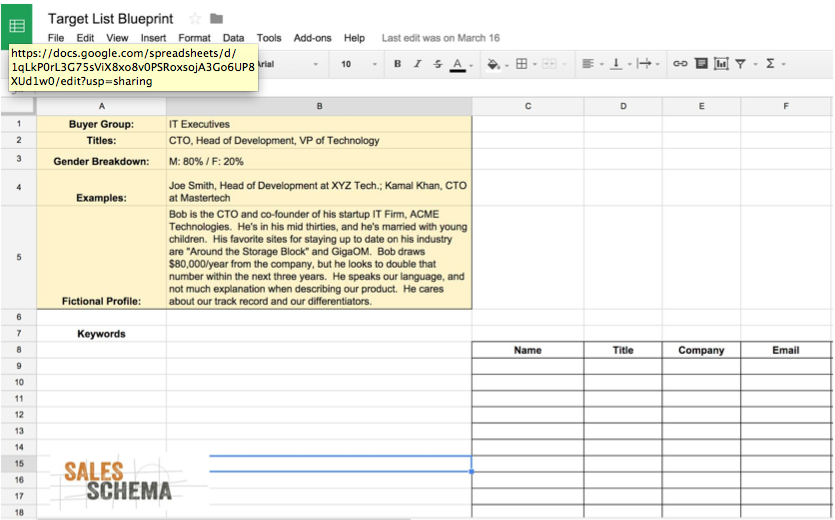This screenshot has height=520, width=835.
Task: Star the Target List Blueprint document
Action: point(195,19)
